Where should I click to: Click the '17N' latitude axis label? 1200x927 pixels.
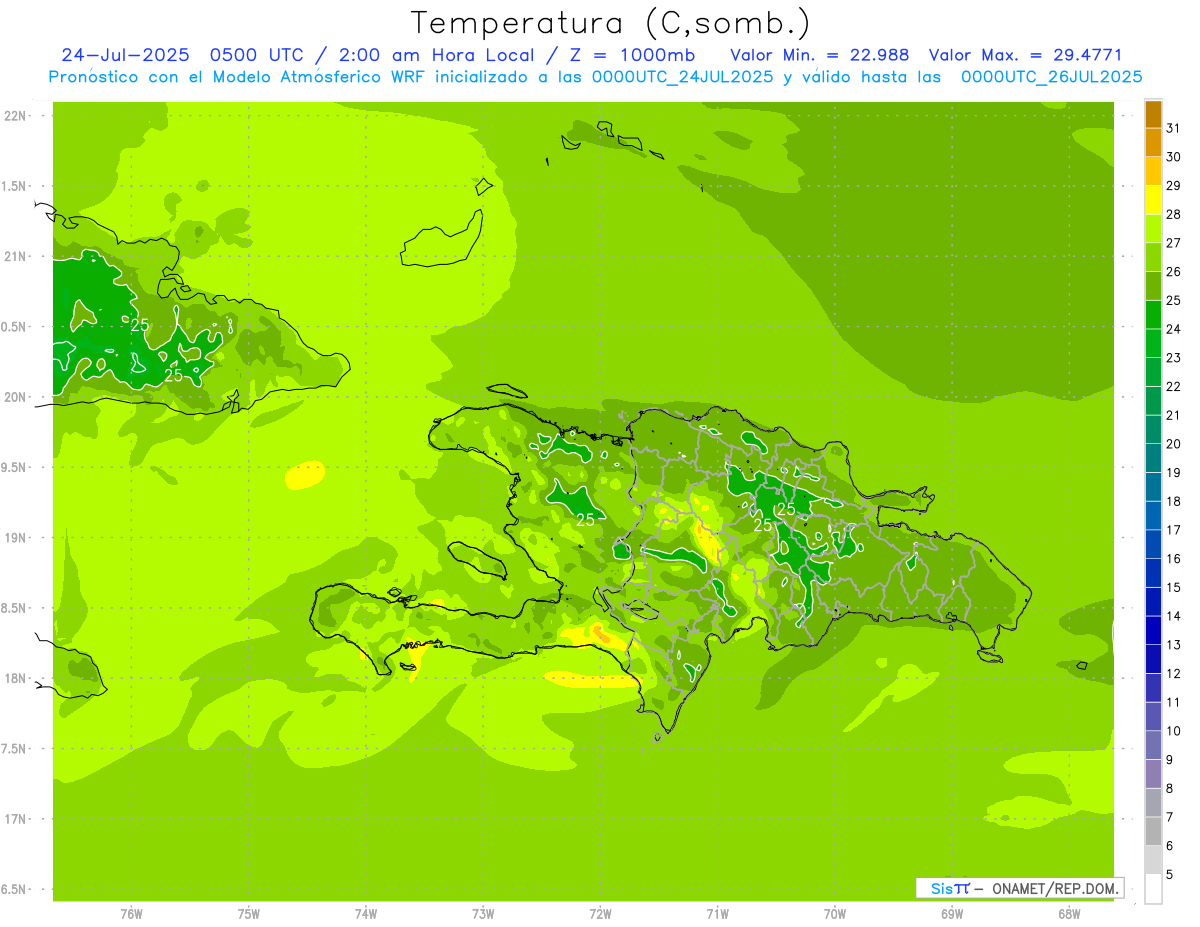pyautogui.click(x=16, y=819)
